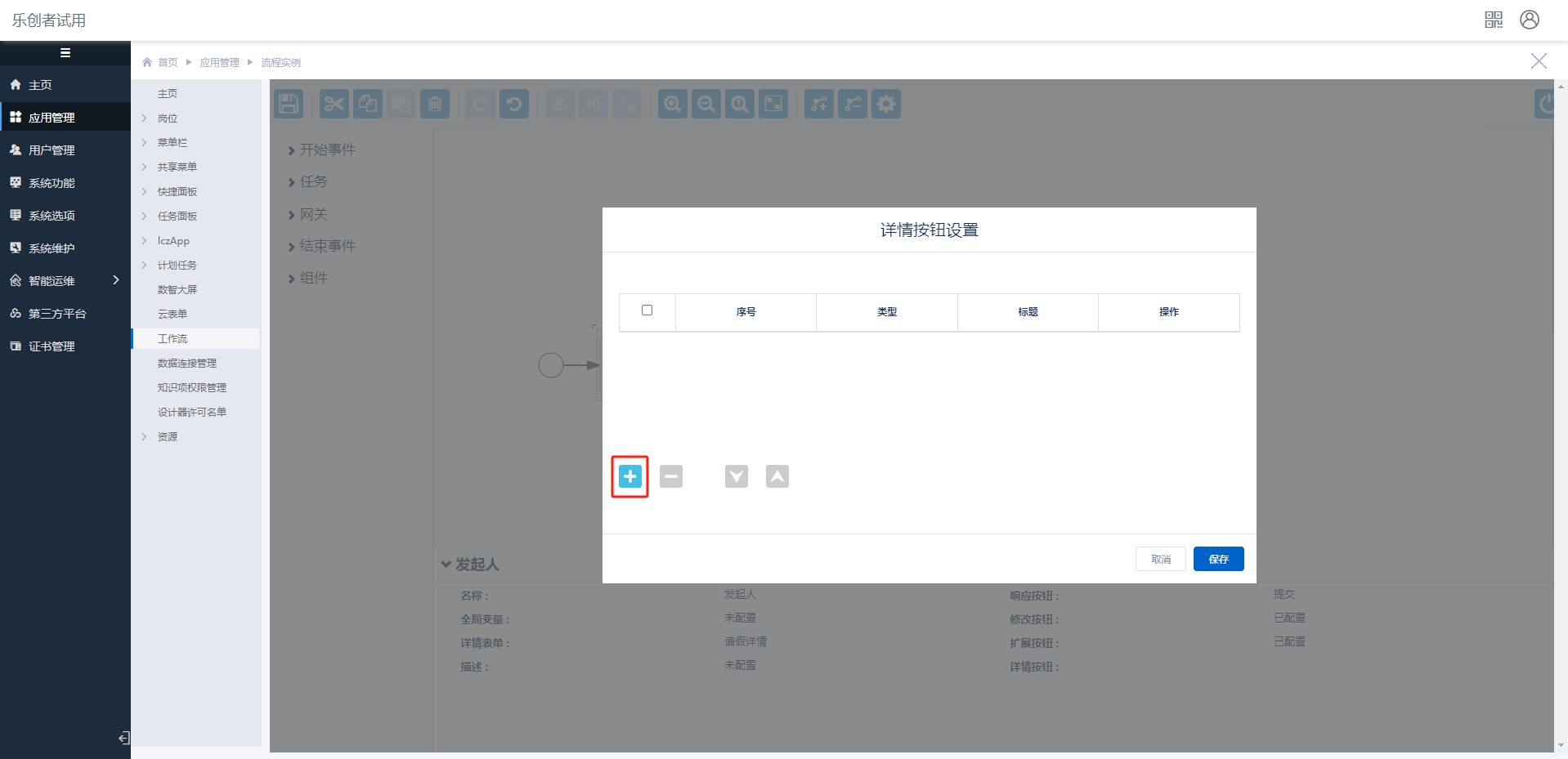This screenshot has height=759, width=1568.
Task: Toggle the hamburger menu icon
Action: tap(65, 53)
